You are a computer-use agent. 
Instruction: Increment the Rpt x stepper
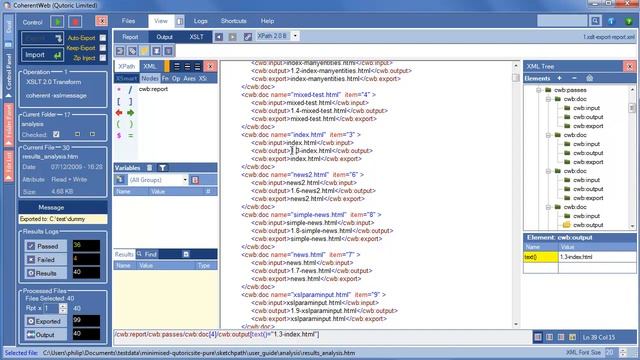pyautogui.click(x=62, y=306)
